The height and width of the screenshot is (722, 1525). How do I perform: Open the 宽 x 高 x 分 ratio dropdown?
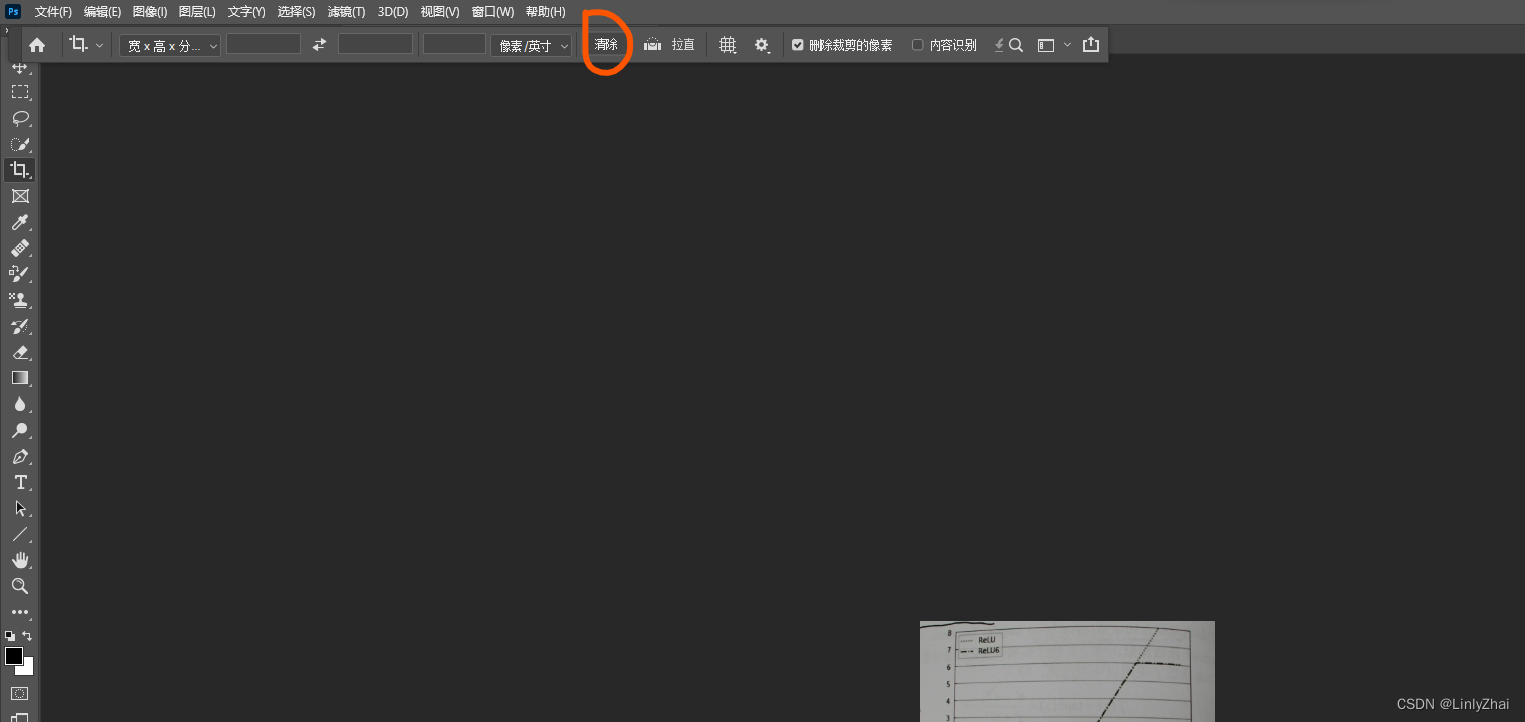170,45
